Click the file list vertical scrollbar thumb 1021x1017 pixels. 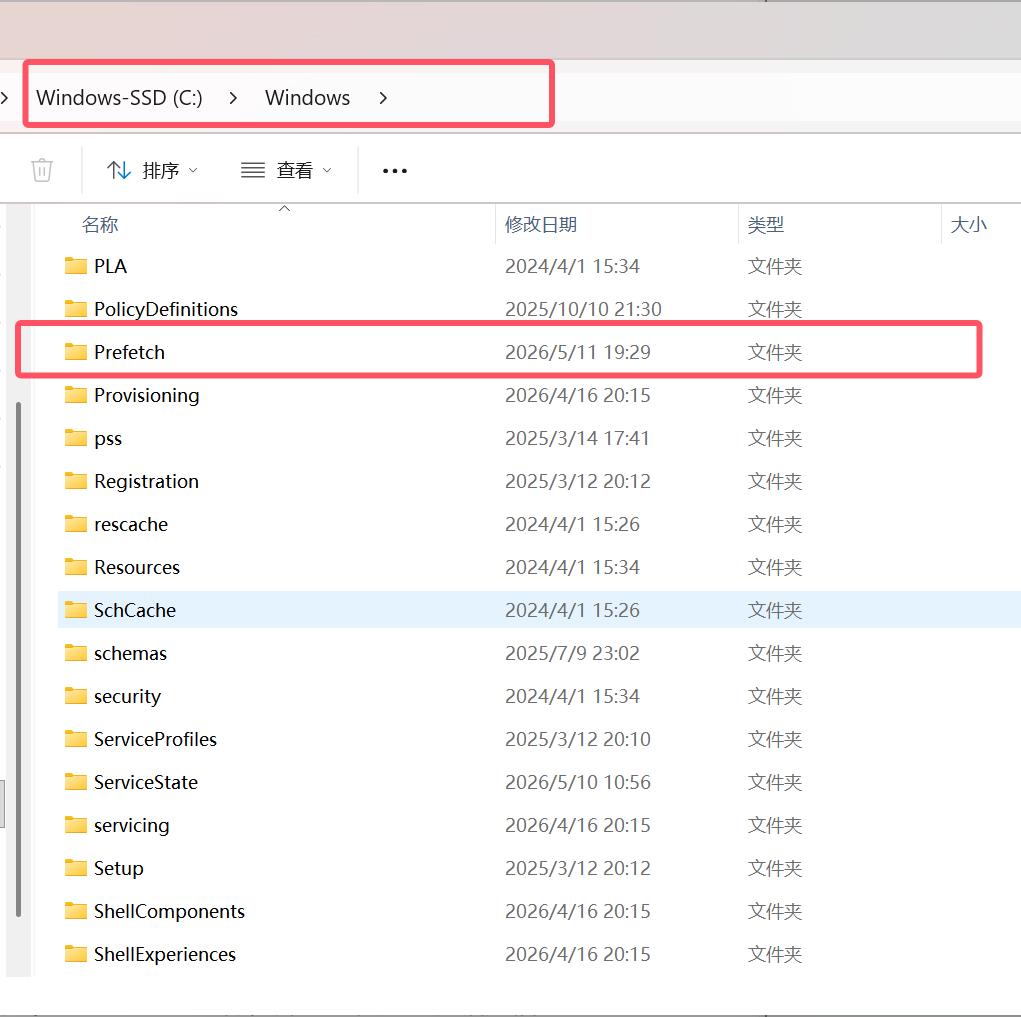pos(18,659)
